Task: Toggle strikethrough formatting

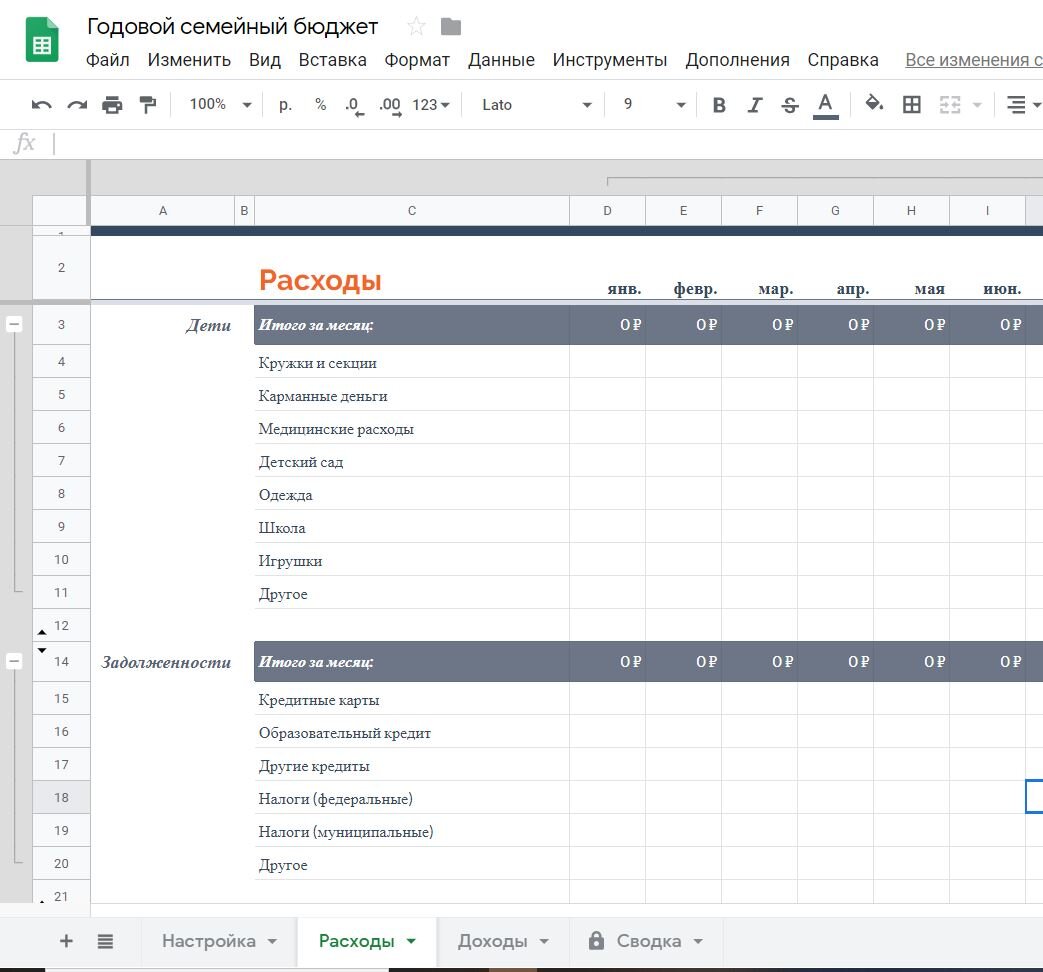Action: [x=790, y=105]
